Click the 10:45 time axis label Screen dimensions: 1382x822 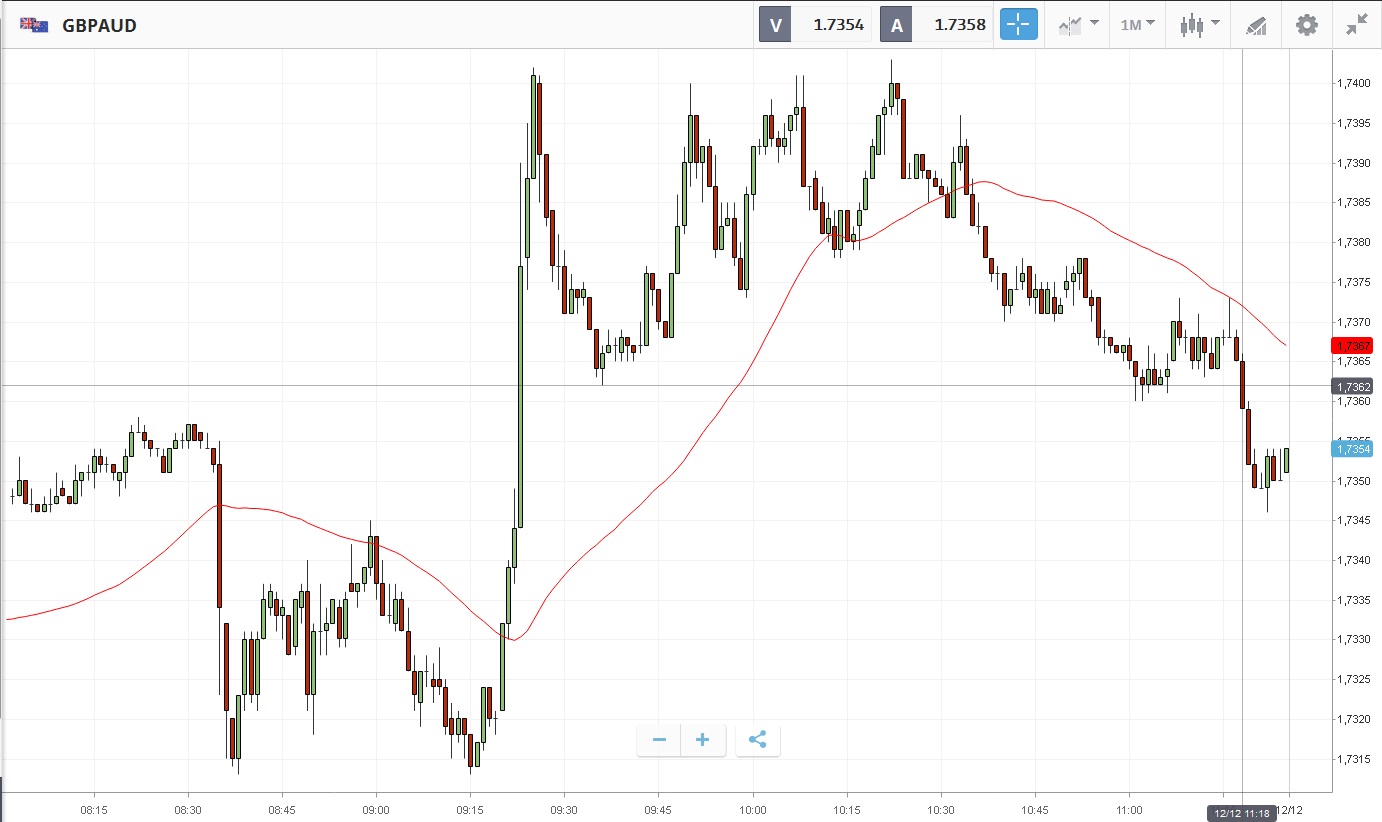click(x=1035, y=810)
